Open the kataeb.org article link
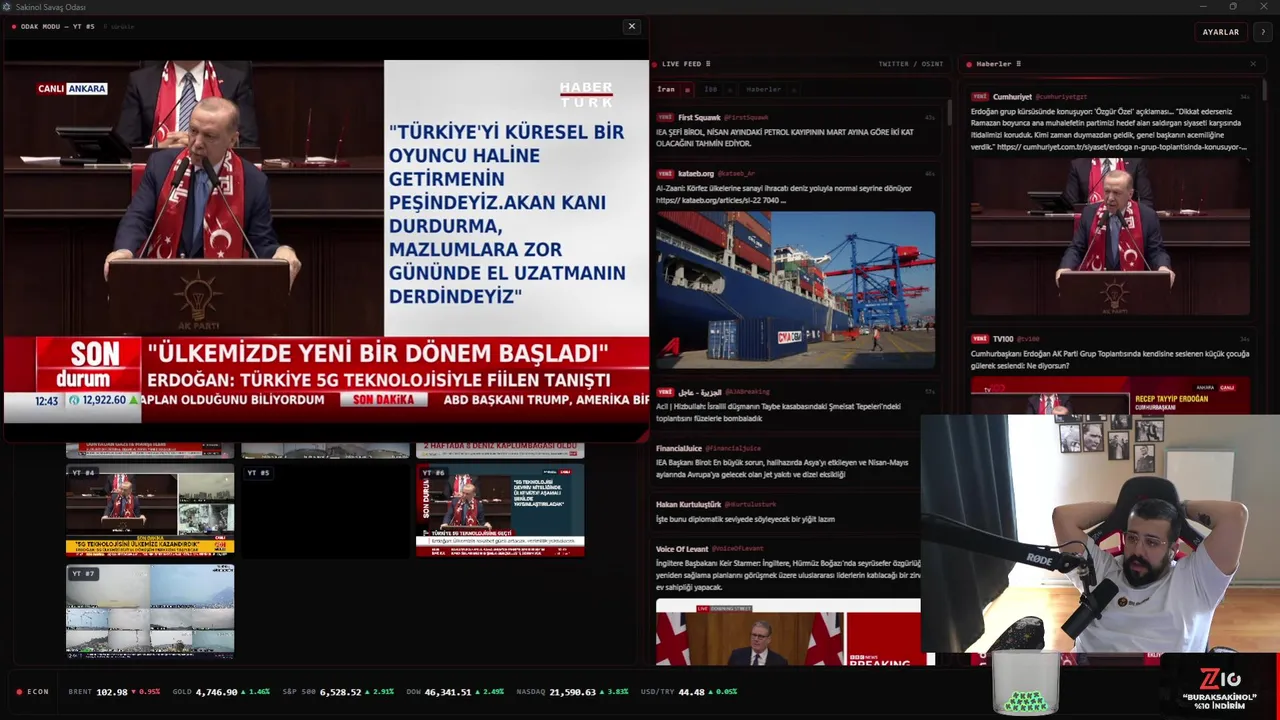The image size is (1280, 720). (x=721, y=200)
